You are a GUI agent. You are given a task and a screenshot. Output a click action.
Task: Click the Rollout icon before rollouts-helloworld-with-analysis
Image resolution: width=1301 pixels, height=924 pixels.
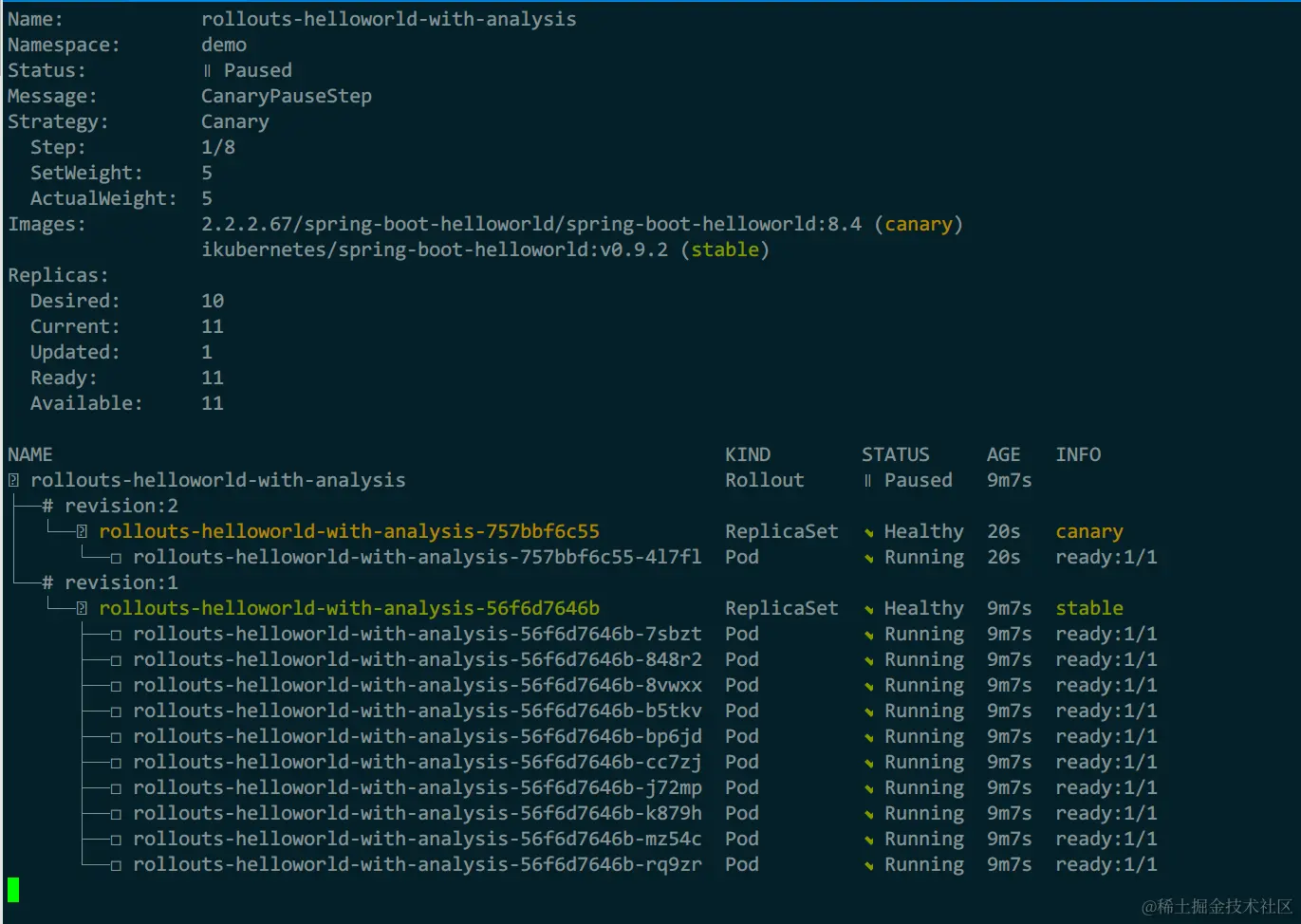coord(13,481)
